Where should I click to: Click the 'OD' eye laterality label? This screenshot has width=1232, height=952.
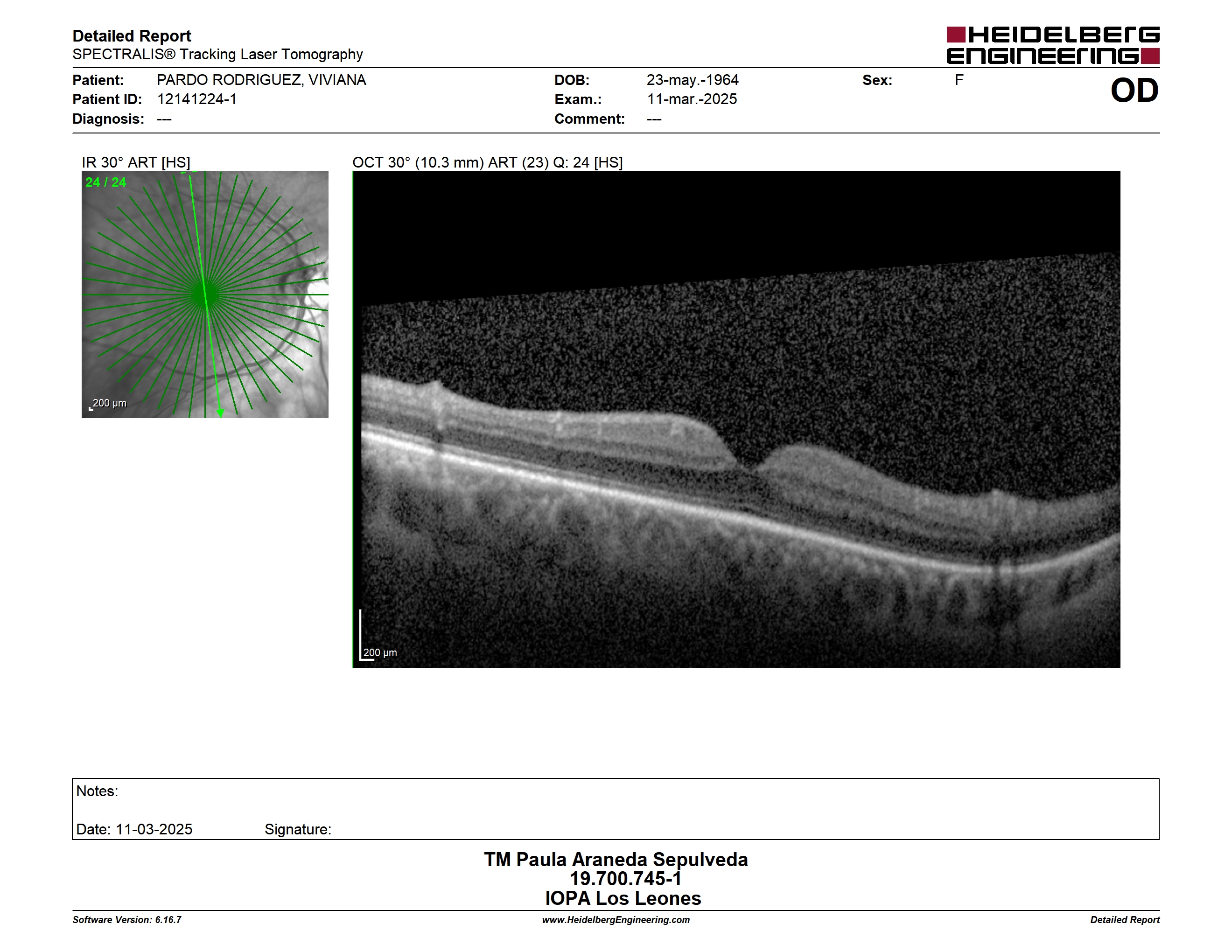[x=1134, y=90]
